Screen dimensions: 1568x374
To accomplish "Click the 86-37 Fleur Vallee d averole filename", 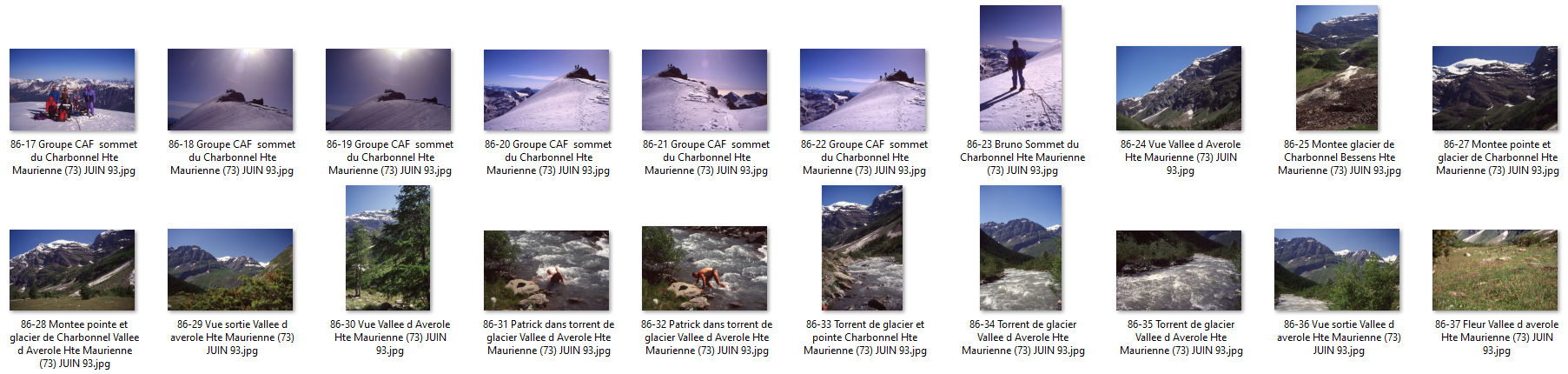I will 1495,337.
